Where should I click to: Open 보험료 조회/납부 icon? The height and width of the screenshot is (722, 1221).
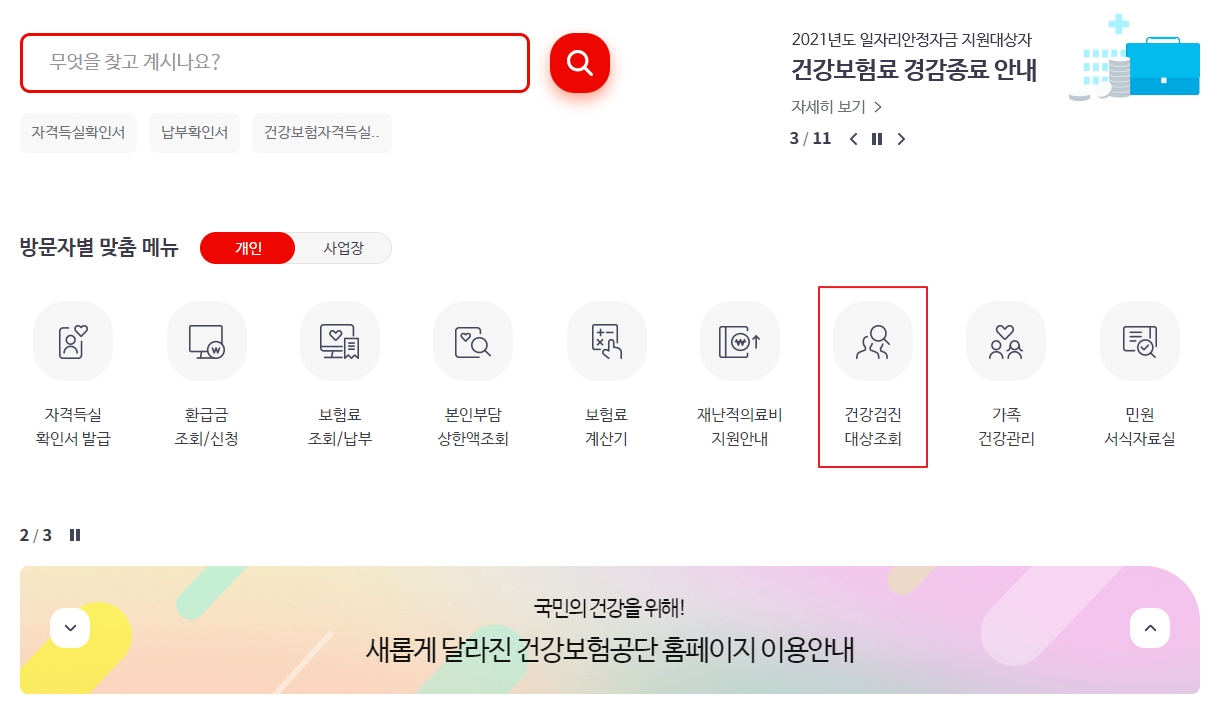coord(340,341)
